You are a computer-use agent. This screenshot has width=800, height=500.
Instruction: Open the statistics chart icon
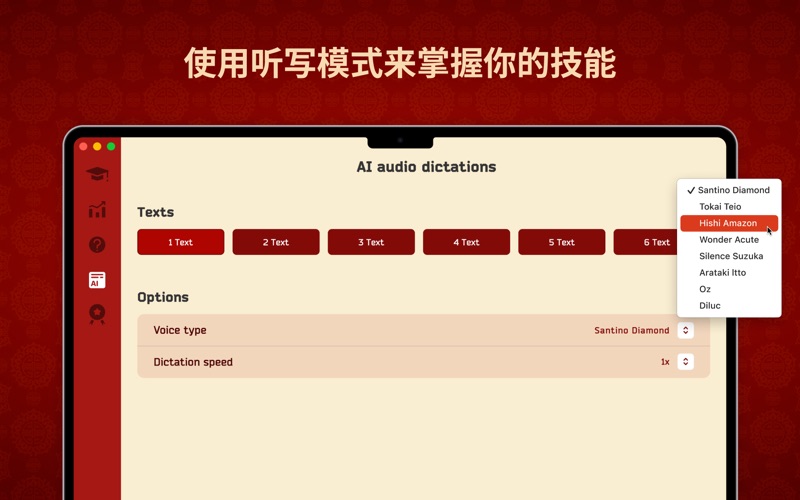pos(97,210)
